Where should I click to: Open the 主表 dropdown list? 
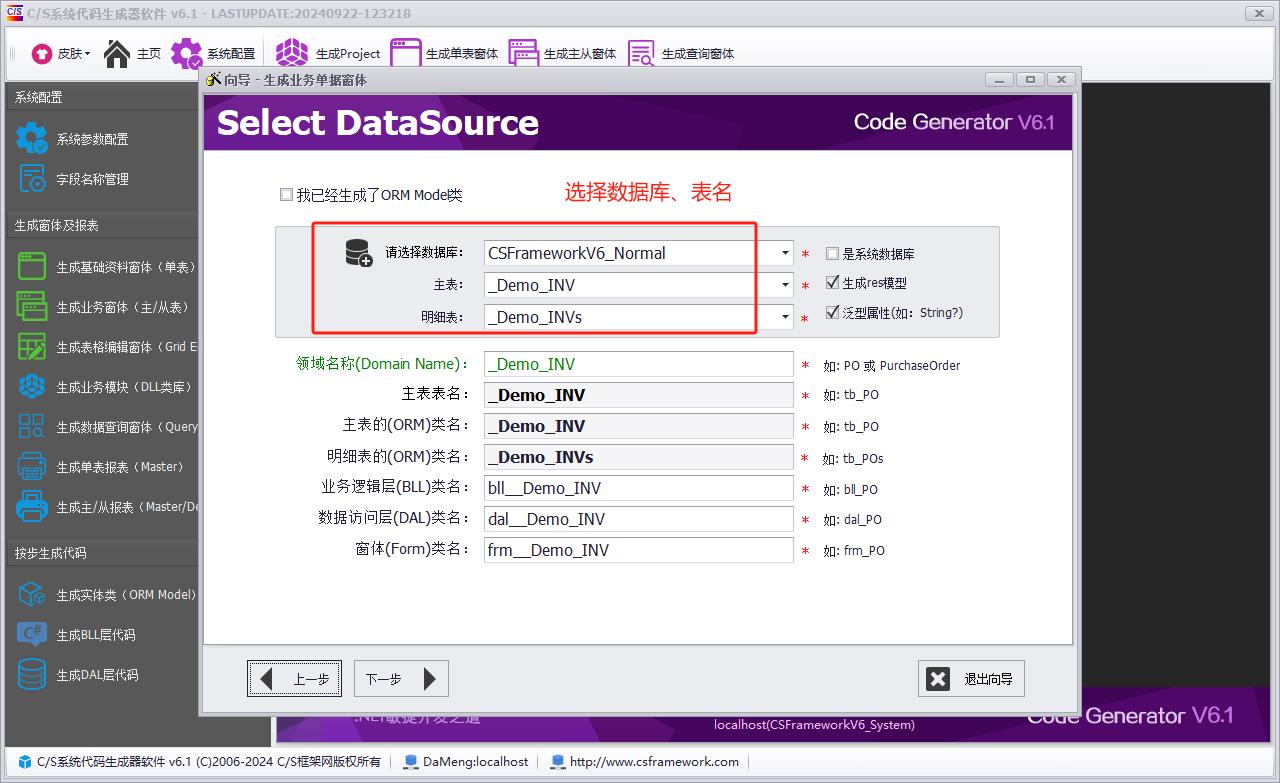click(785, 285)
